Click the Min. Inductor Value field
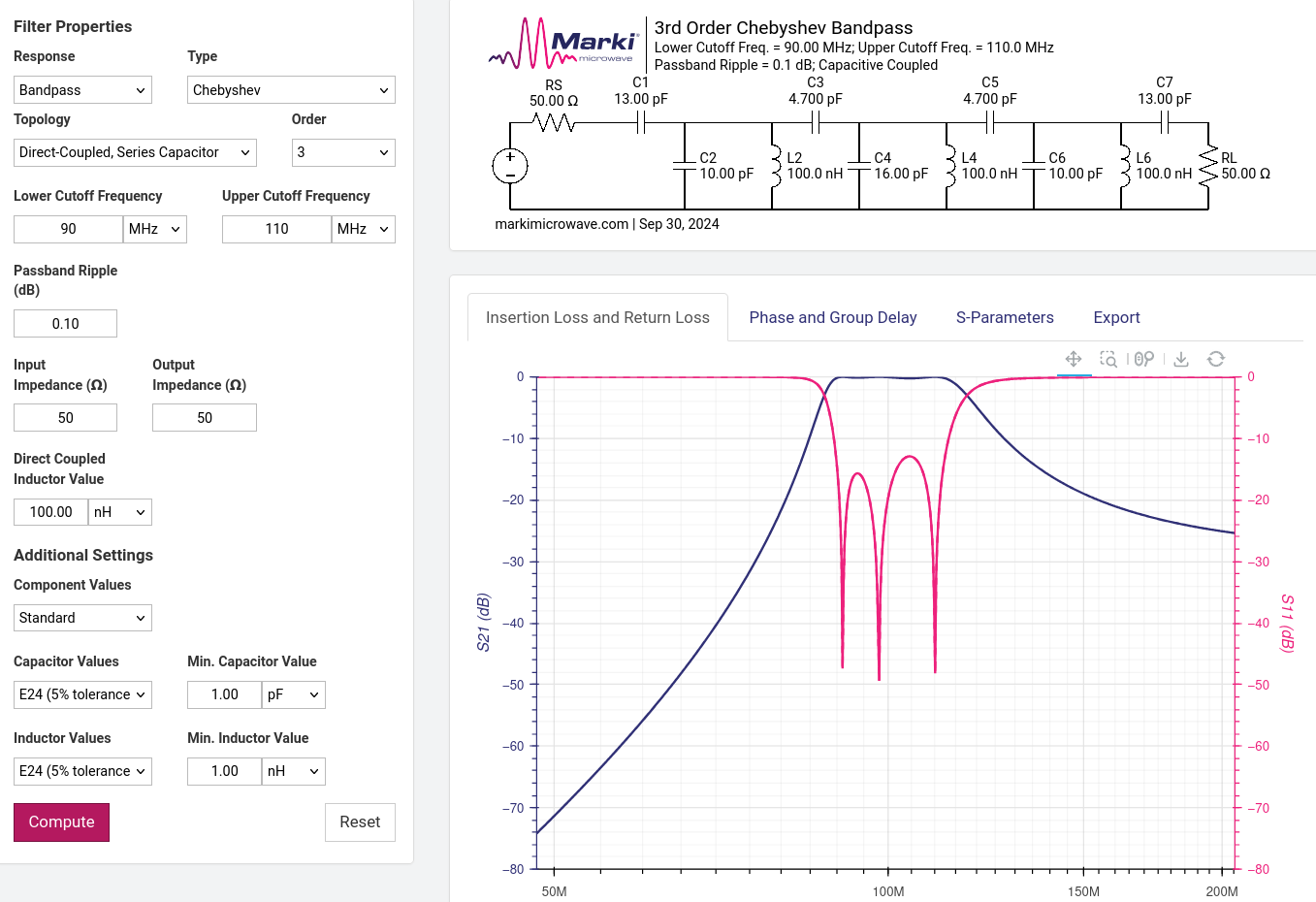Viewport: 1316px width, 902px height. 224,771
